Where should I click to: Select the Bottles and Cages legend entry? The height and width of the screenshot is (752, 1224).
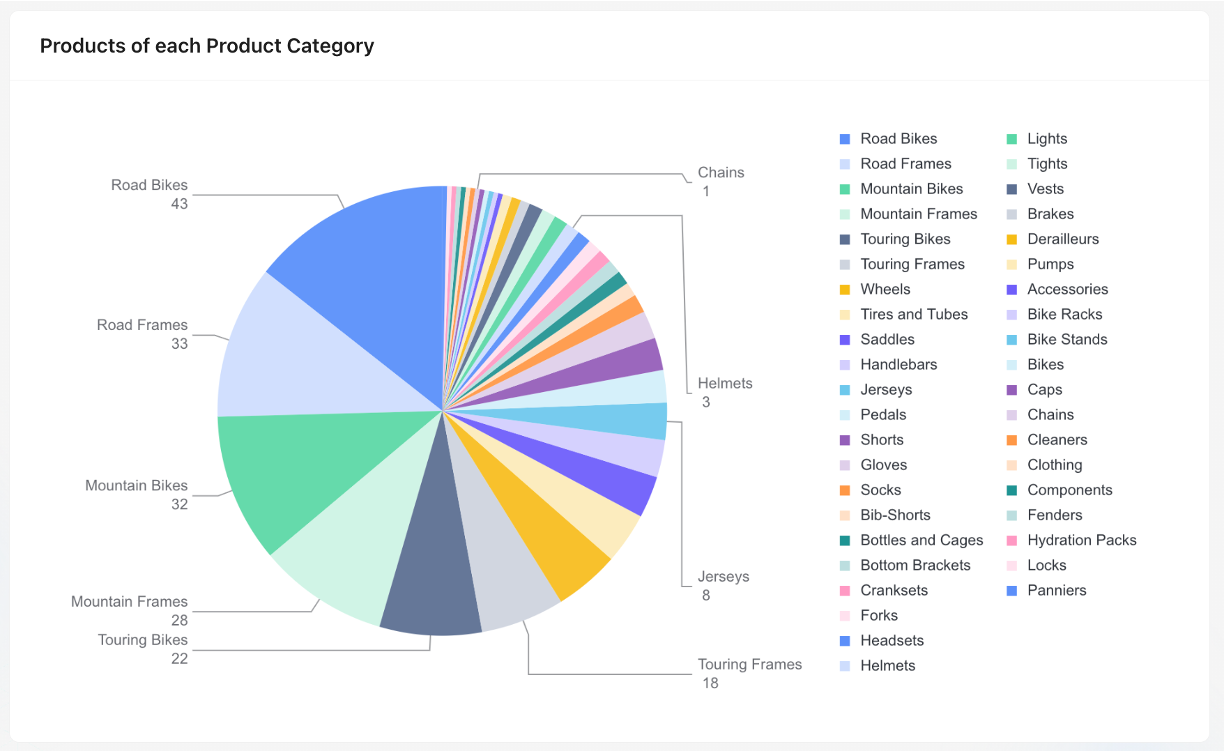(x=921, y=540)
